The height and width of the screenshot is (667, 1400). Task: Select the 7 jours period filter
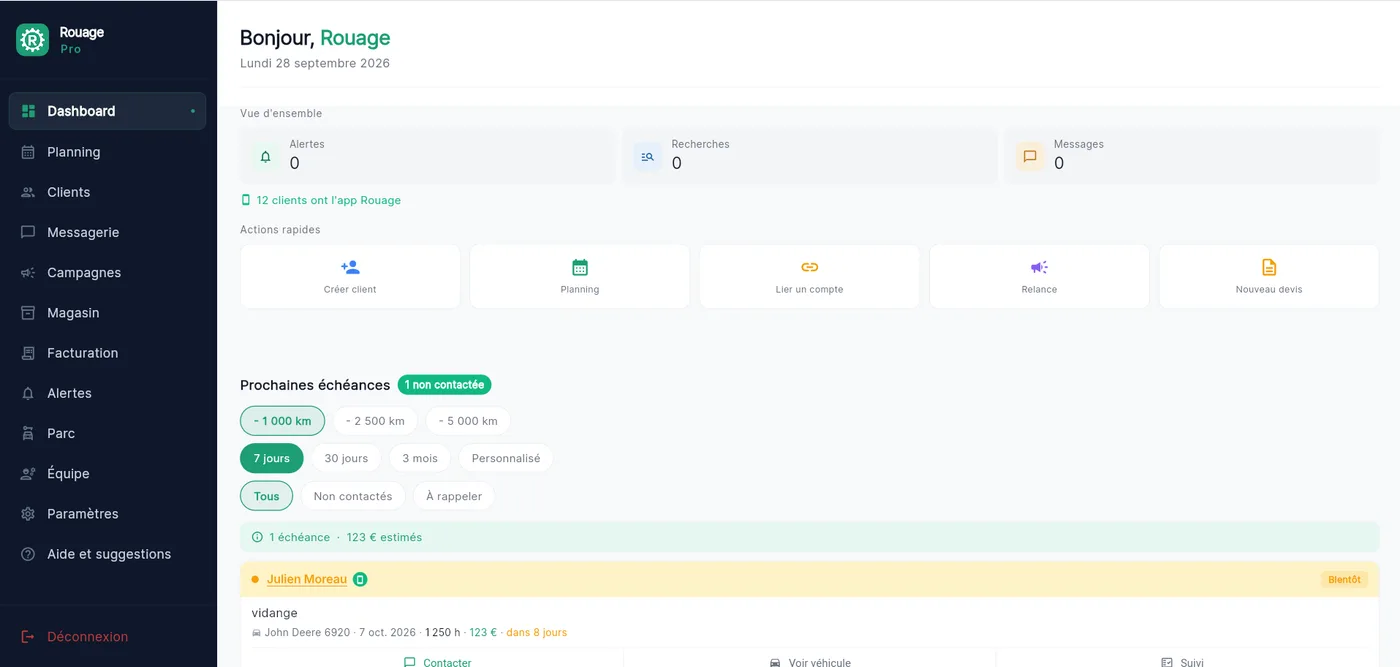271,458
